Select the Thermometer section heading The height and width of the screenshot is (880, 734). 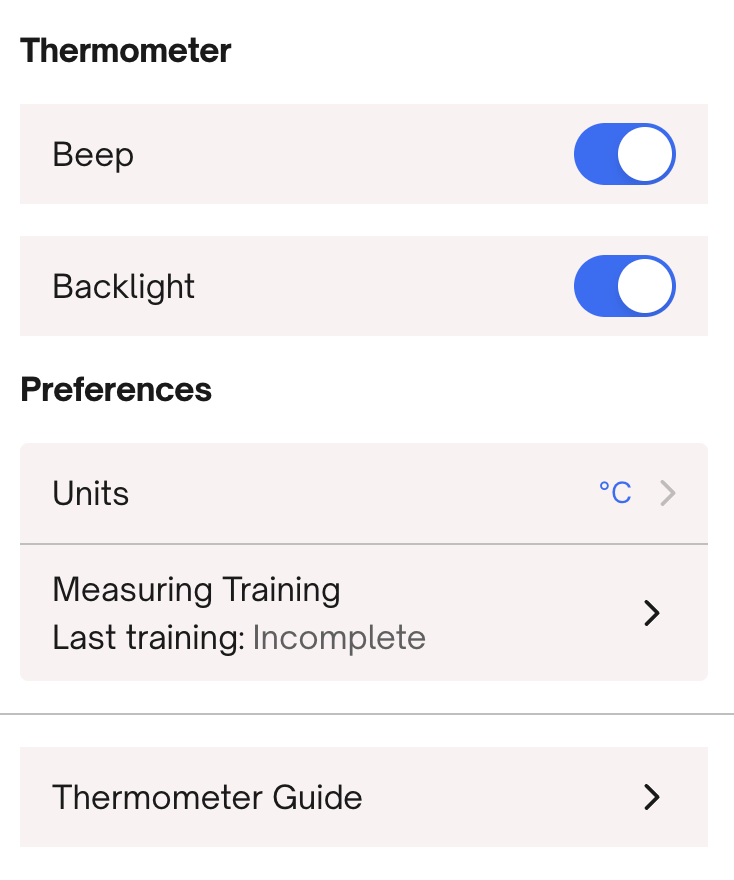[126, 51]
